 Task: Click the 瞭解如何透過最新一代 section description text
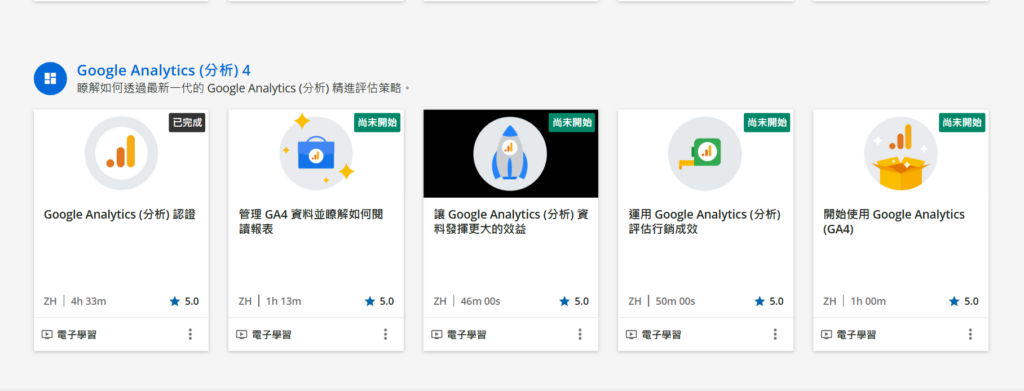(x=243, y=88)
